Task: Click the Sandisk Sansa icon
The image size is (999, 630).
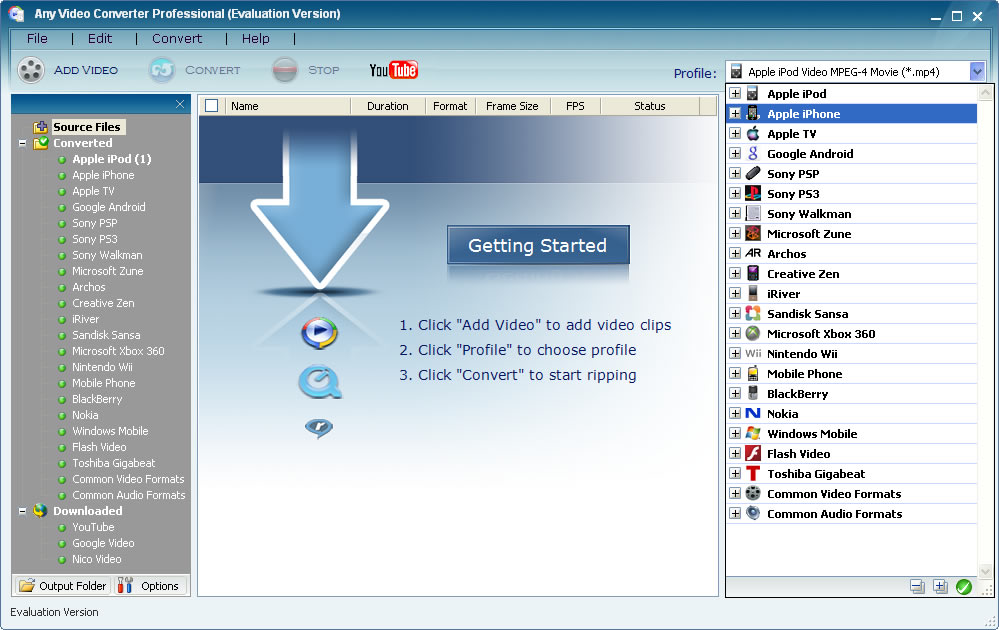Action: click(x=753, y=313)
